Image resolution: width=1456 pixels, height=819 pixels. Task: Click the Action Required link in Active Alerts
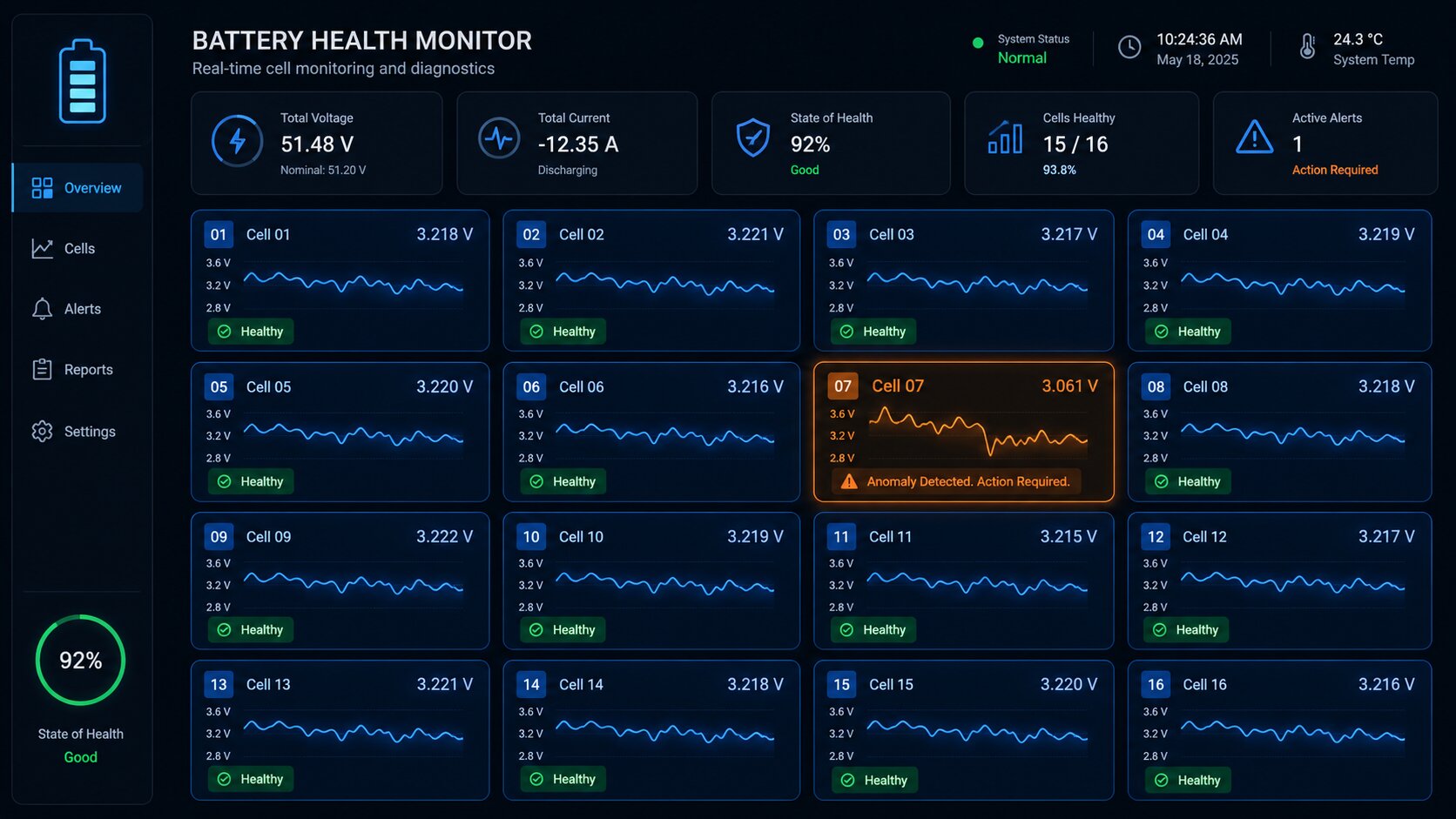pos(1335,170)
